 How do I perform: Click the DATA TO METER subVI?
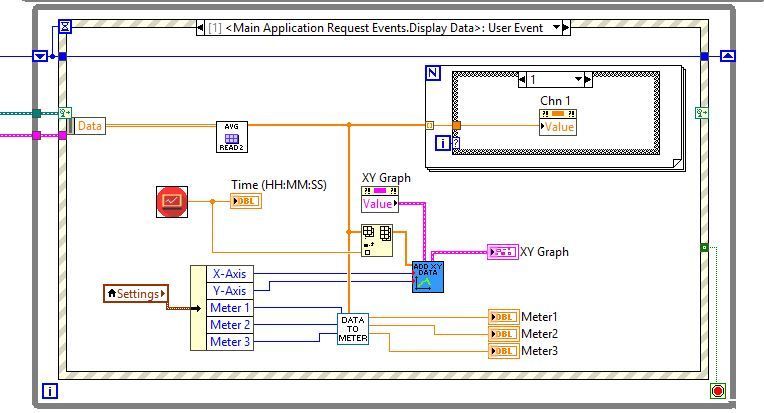(353, 328)
